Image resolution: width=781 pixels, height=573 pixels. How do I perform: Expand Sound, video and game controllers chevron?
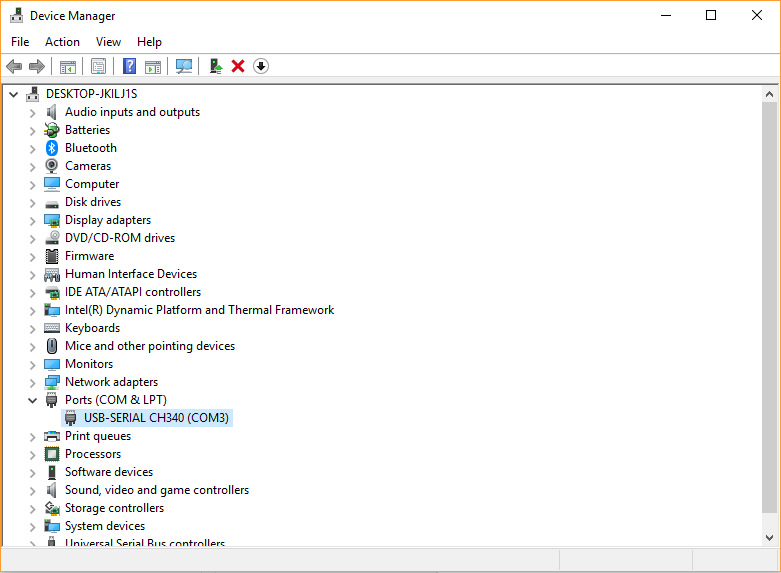32,491
